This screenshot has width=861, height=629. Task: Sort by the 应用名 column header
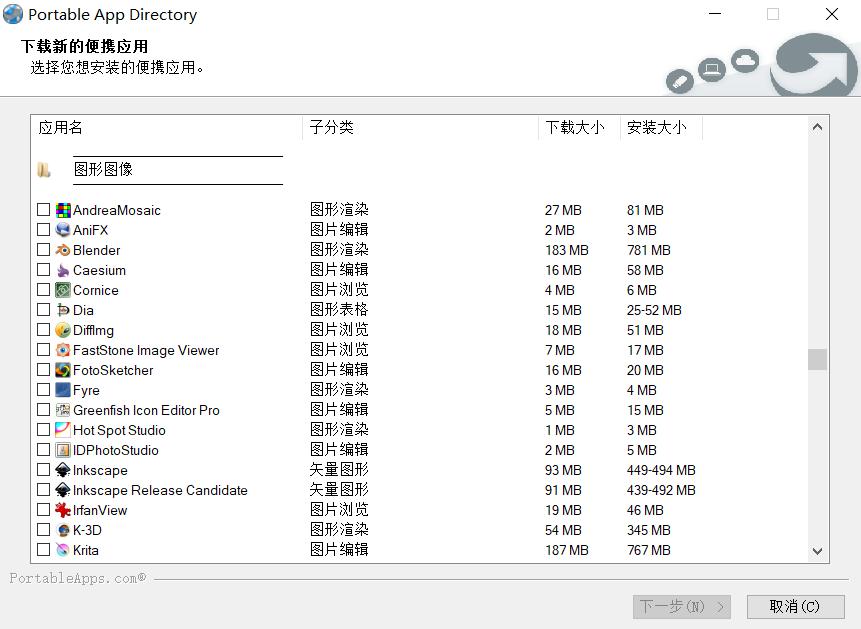[x=166, y=127]
